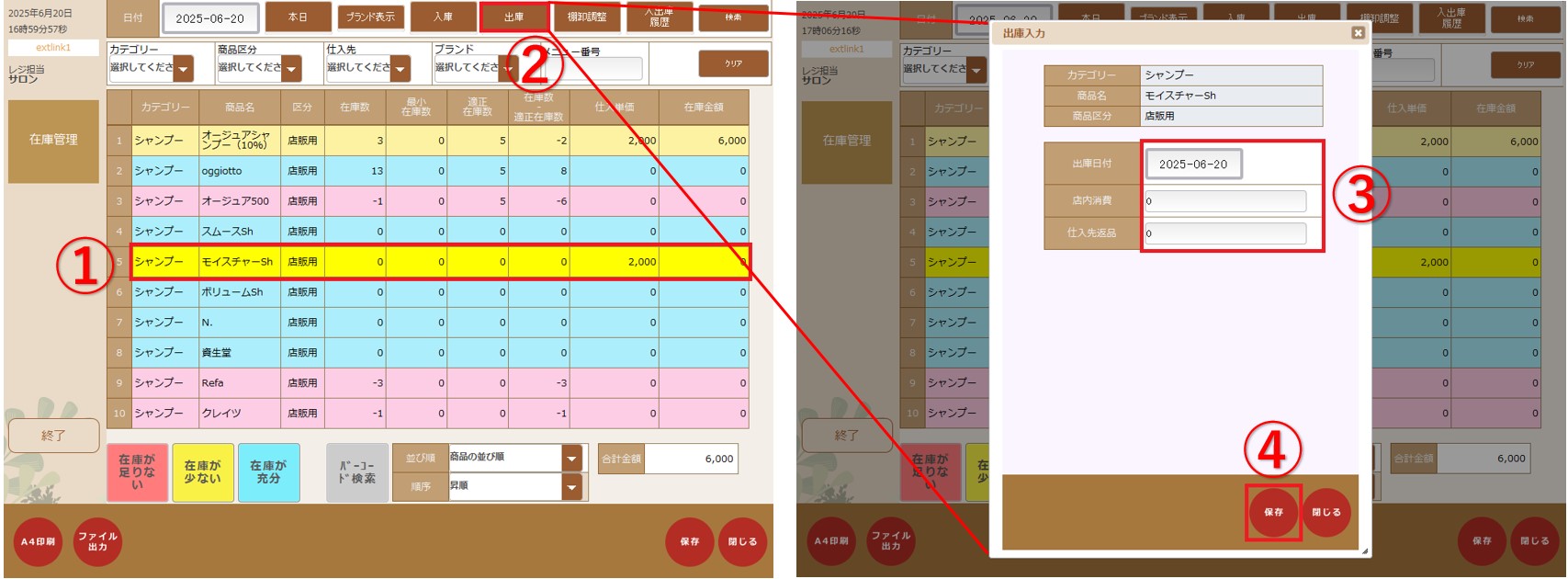Toggle ブランド表示 on the undimmed screen
The width and height of the screenshot is (1568, 579).
pos(370,17)
